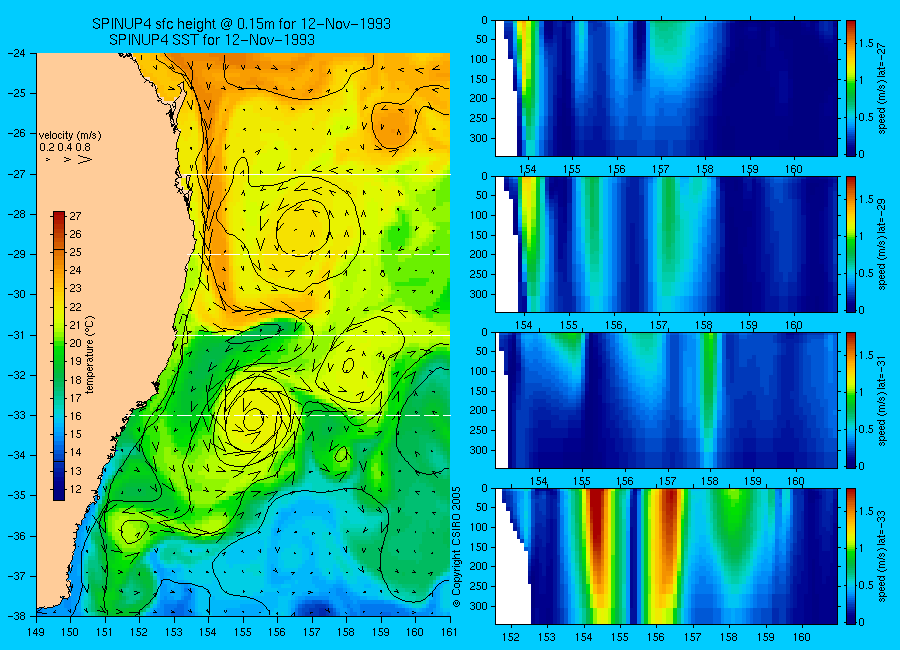Click the 150 depth tick on lat=-29 plot

479,235
